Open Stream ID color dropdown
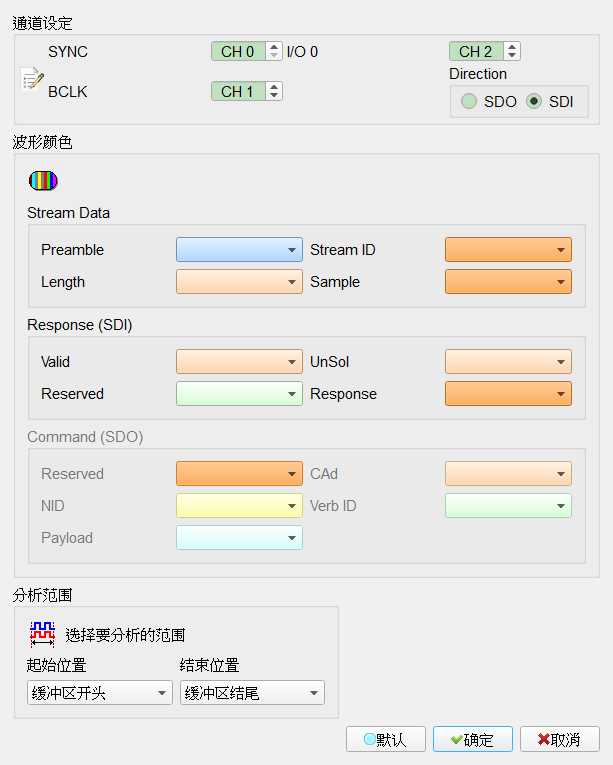This screenshot has width=613, height=765. (x=508, y=249)
